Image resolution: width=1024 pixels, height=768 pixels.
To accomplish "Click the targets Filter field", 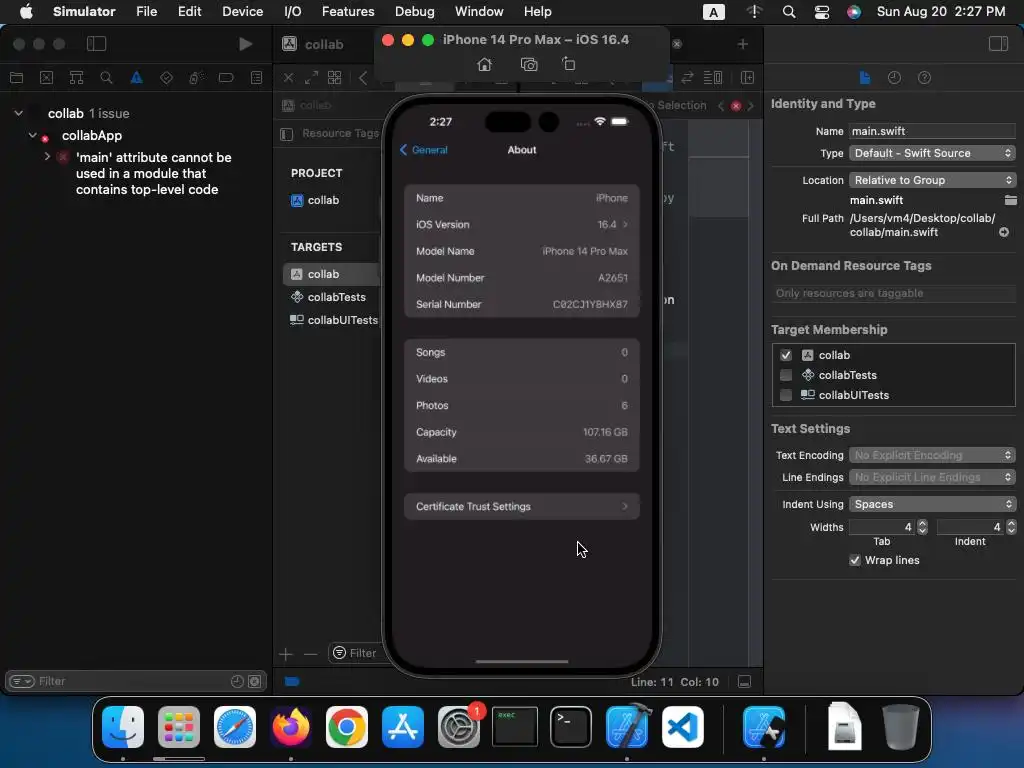I will [355, 653].
